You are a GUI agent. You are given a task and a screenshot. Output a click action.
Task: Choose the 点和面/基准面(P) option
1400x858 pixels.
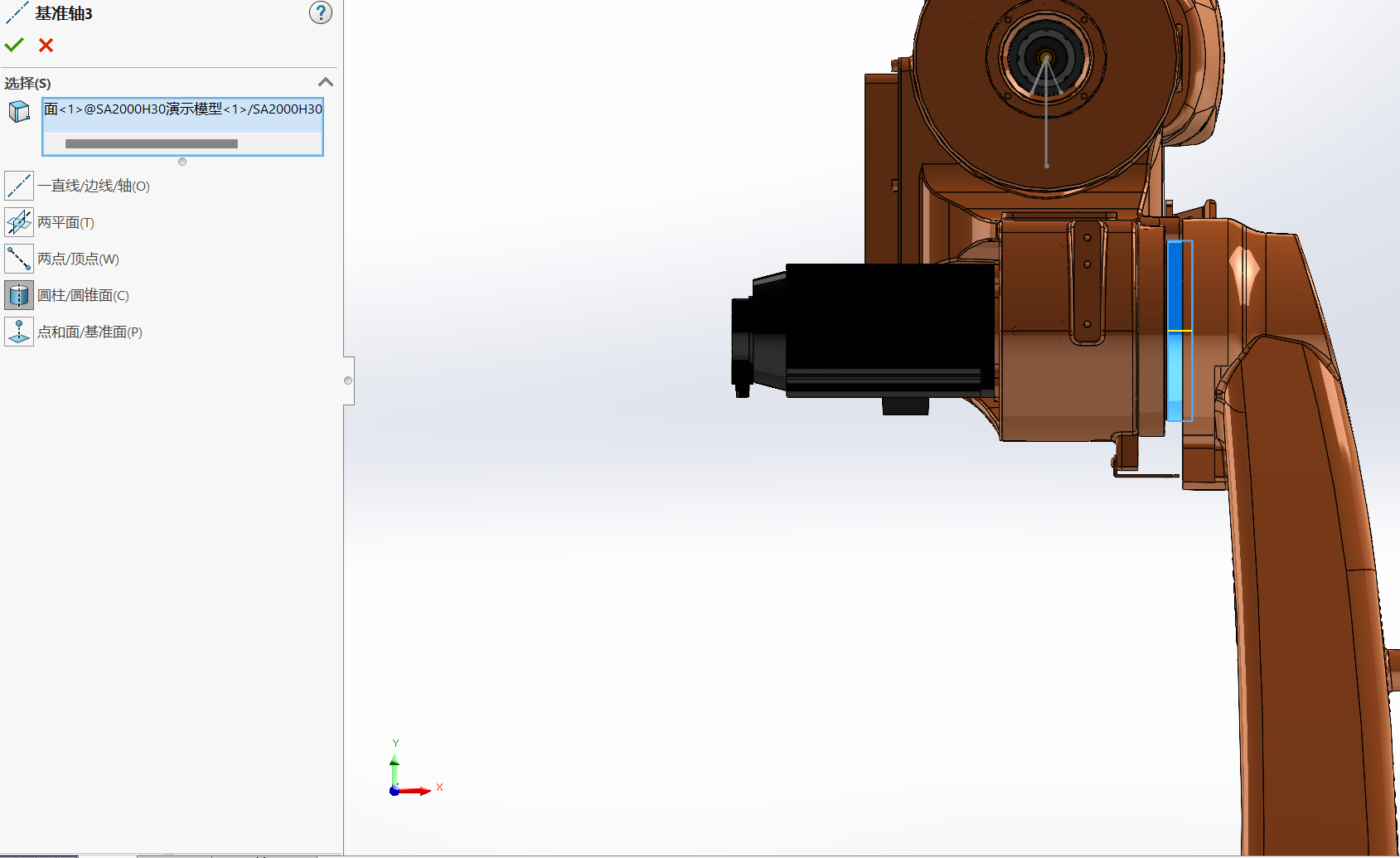click(19, 332)
